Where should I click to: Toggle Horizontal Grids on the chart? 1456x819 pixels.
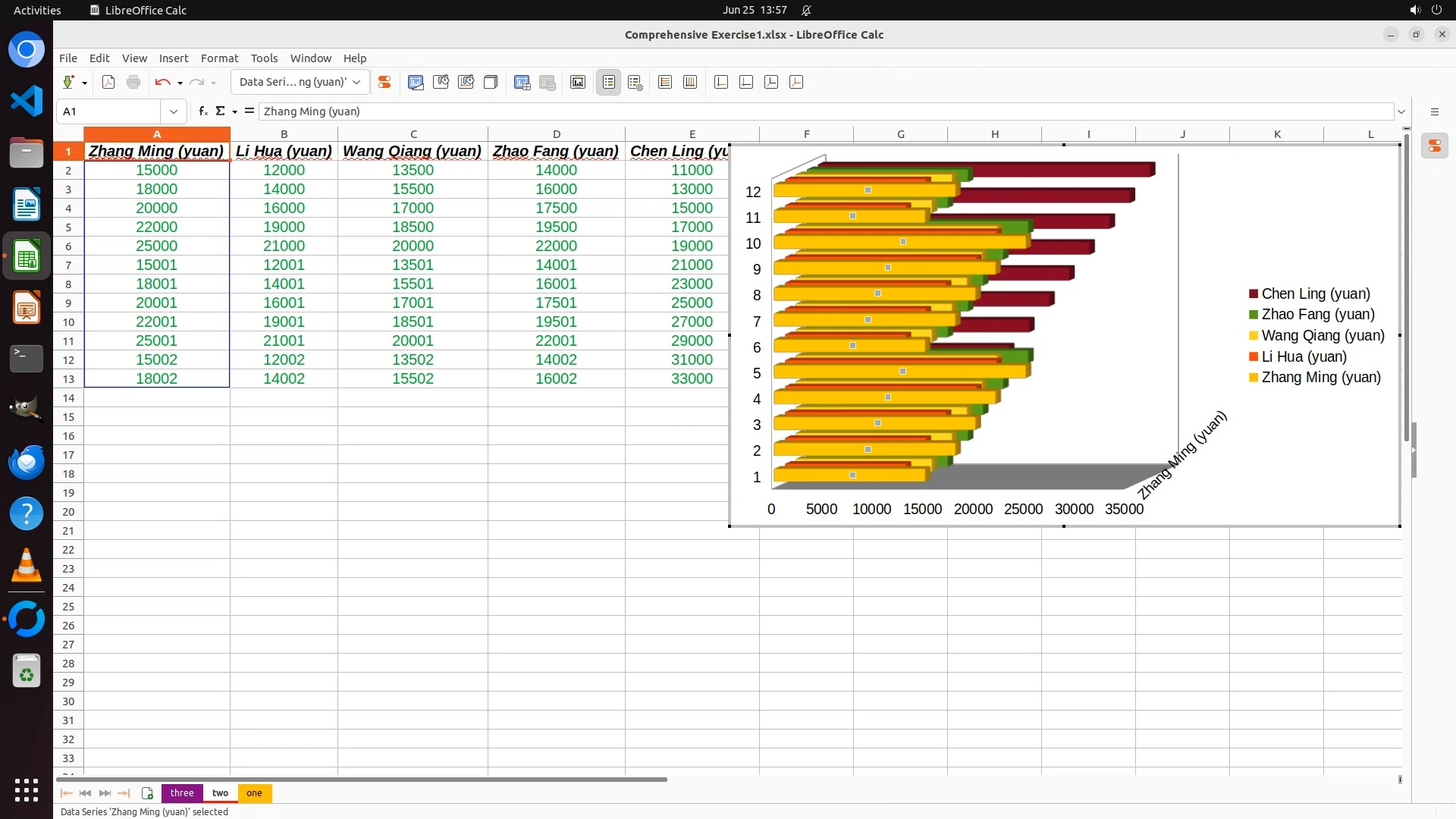665,83
